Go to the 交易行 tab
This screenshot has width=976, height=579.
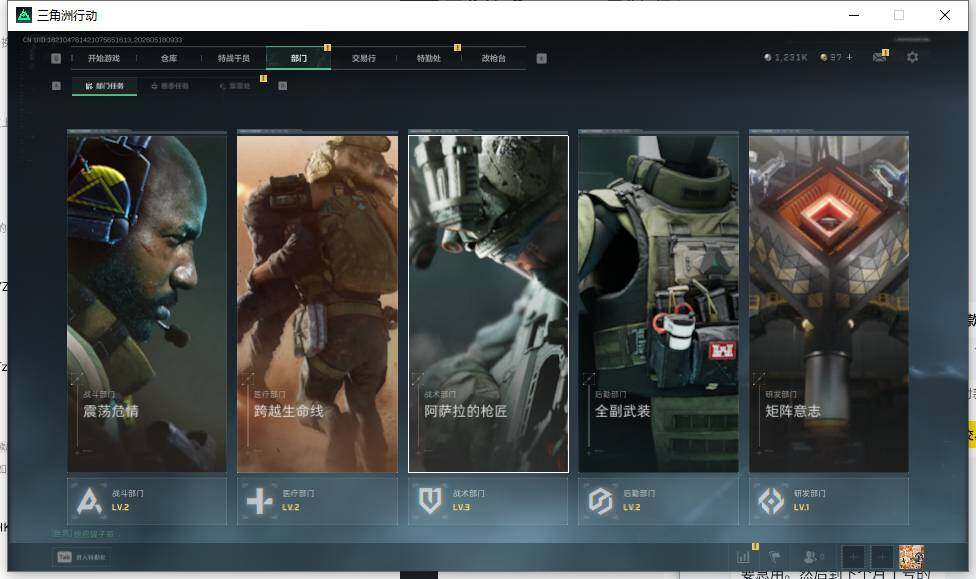click(x=364, y=58)
